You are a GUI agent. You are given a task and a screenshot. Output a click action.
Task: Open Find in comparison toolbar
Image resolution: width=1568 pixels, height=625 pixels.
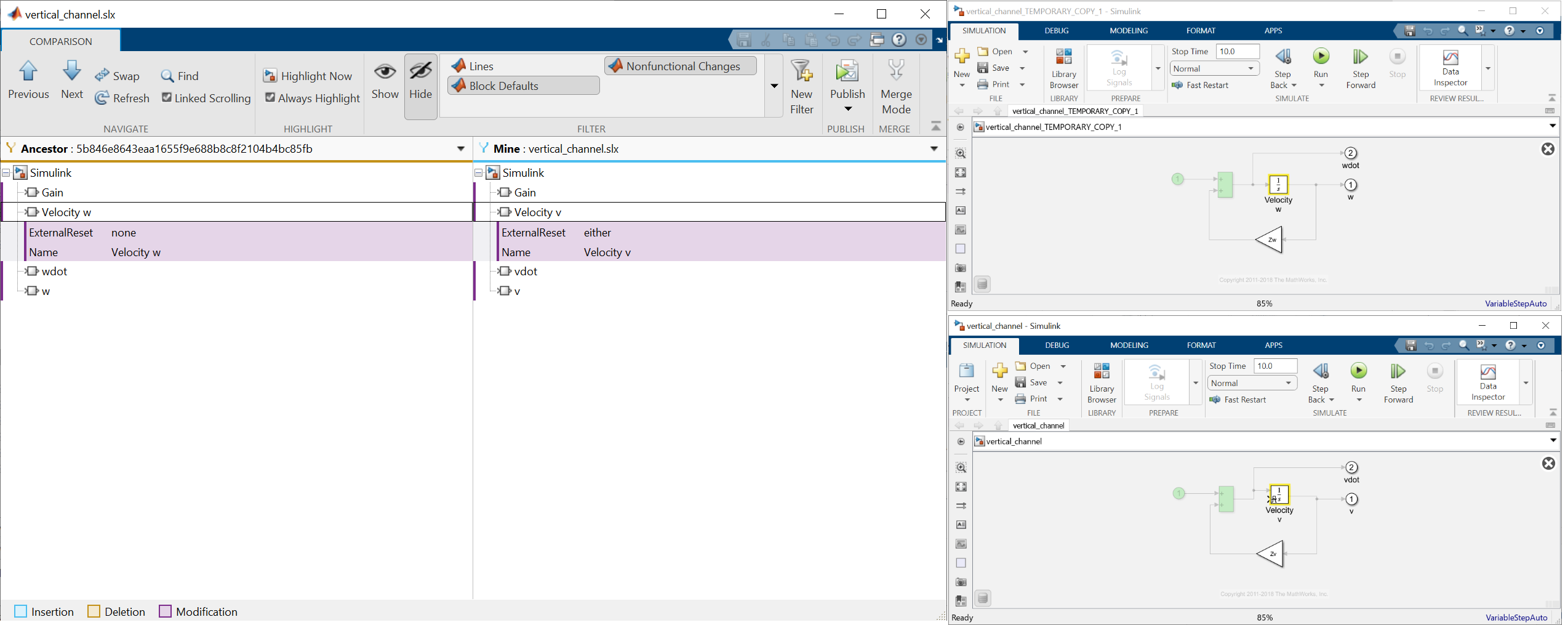[x=180, y=76]
